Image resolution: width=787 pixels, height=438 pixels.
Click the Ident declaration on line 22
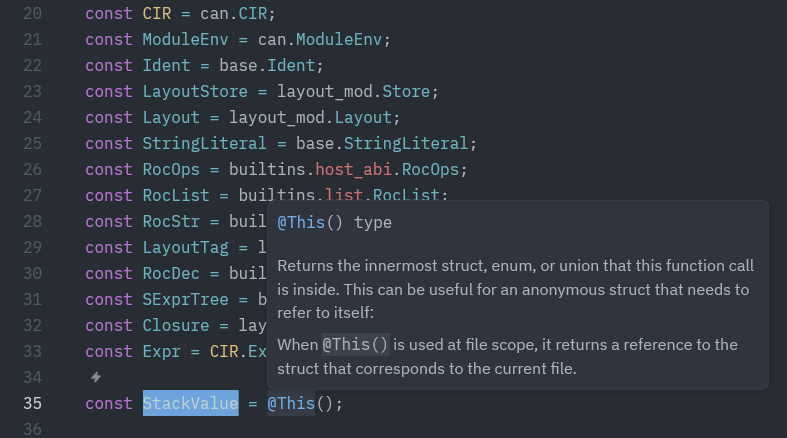[166, 66]
